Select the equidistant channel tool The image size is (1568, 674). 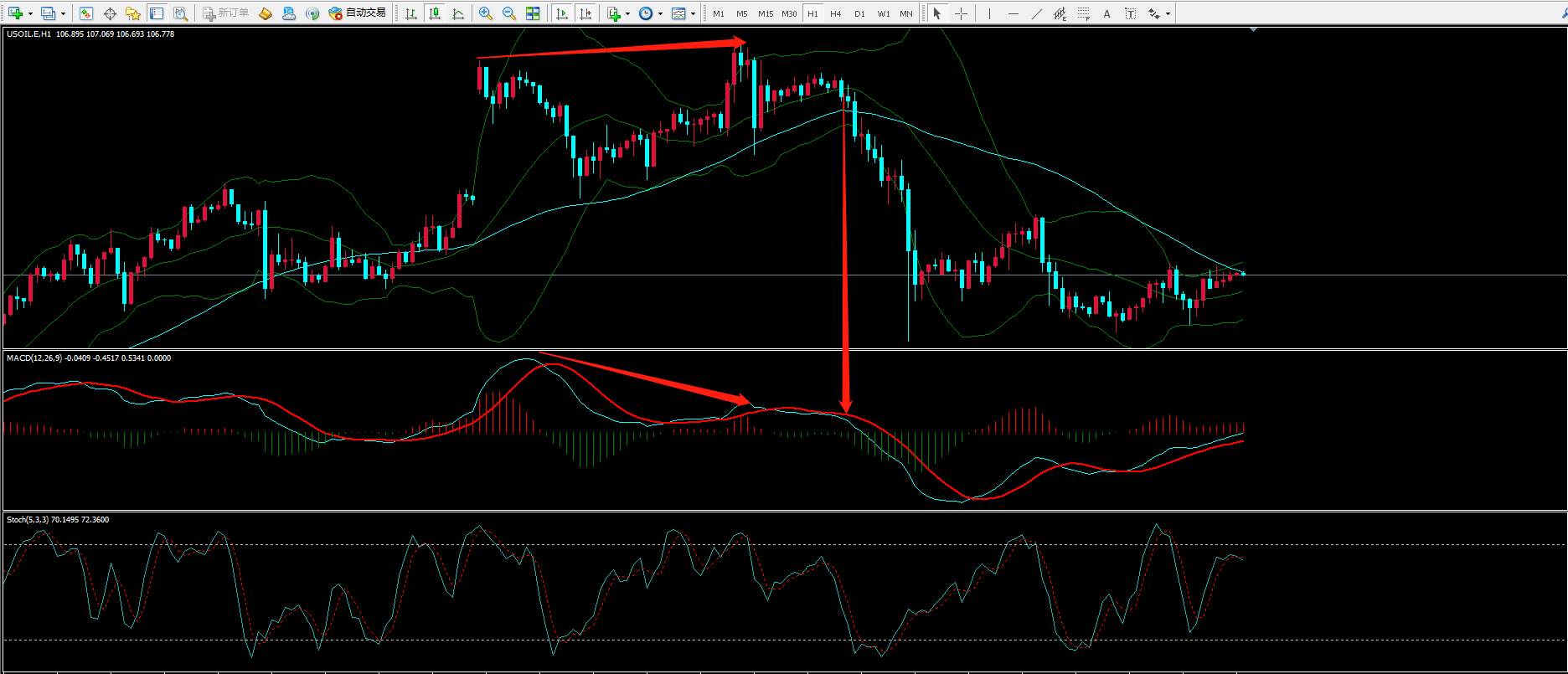tap(1060, 13)
